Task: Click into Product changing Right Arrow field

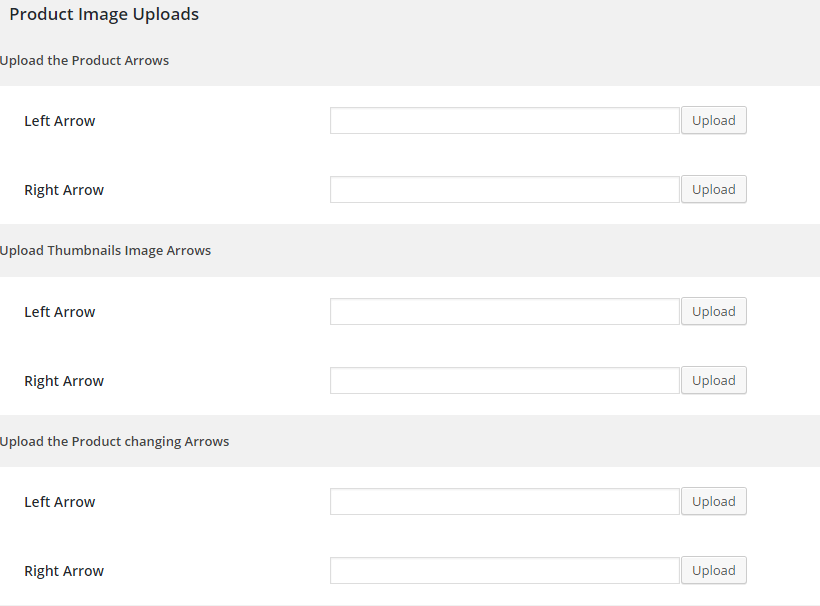Action: point(505,571)
